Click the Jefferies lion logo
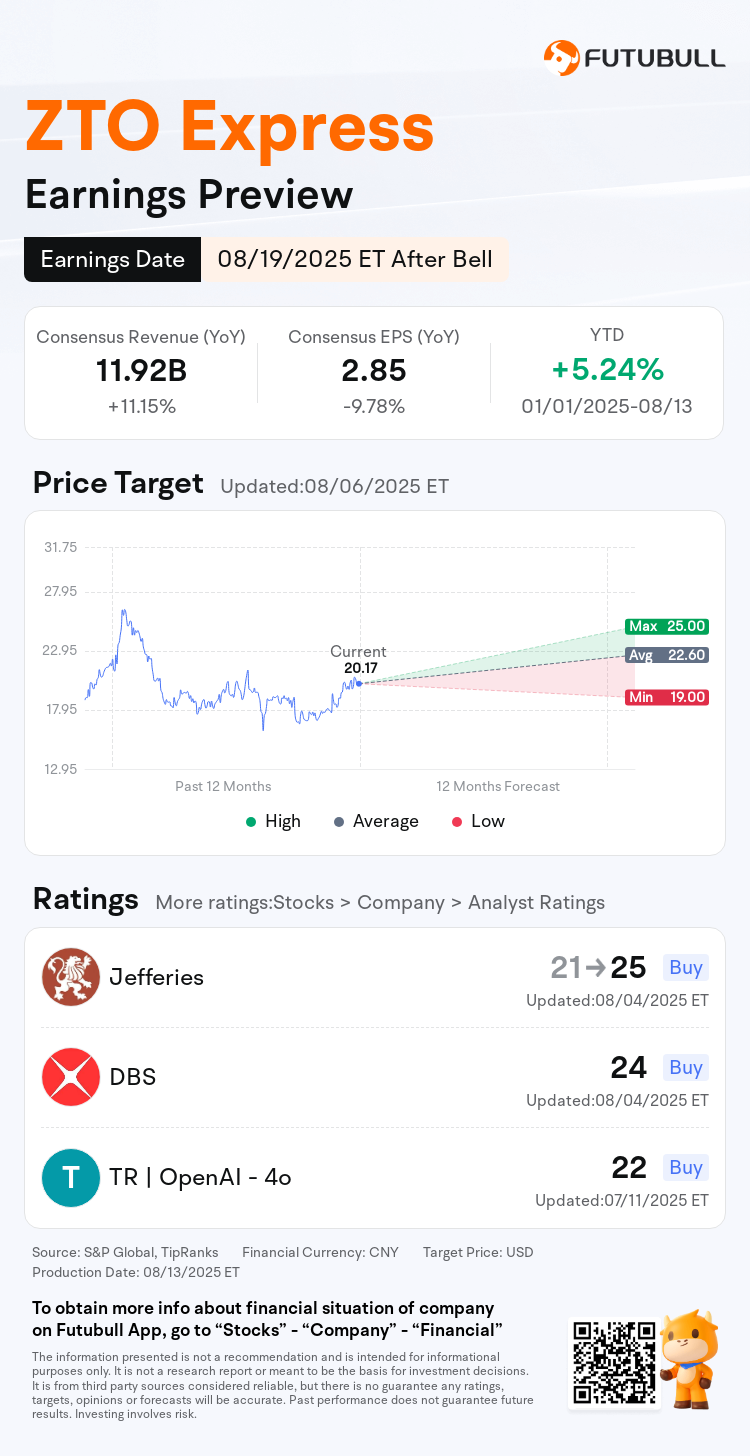 71,977
